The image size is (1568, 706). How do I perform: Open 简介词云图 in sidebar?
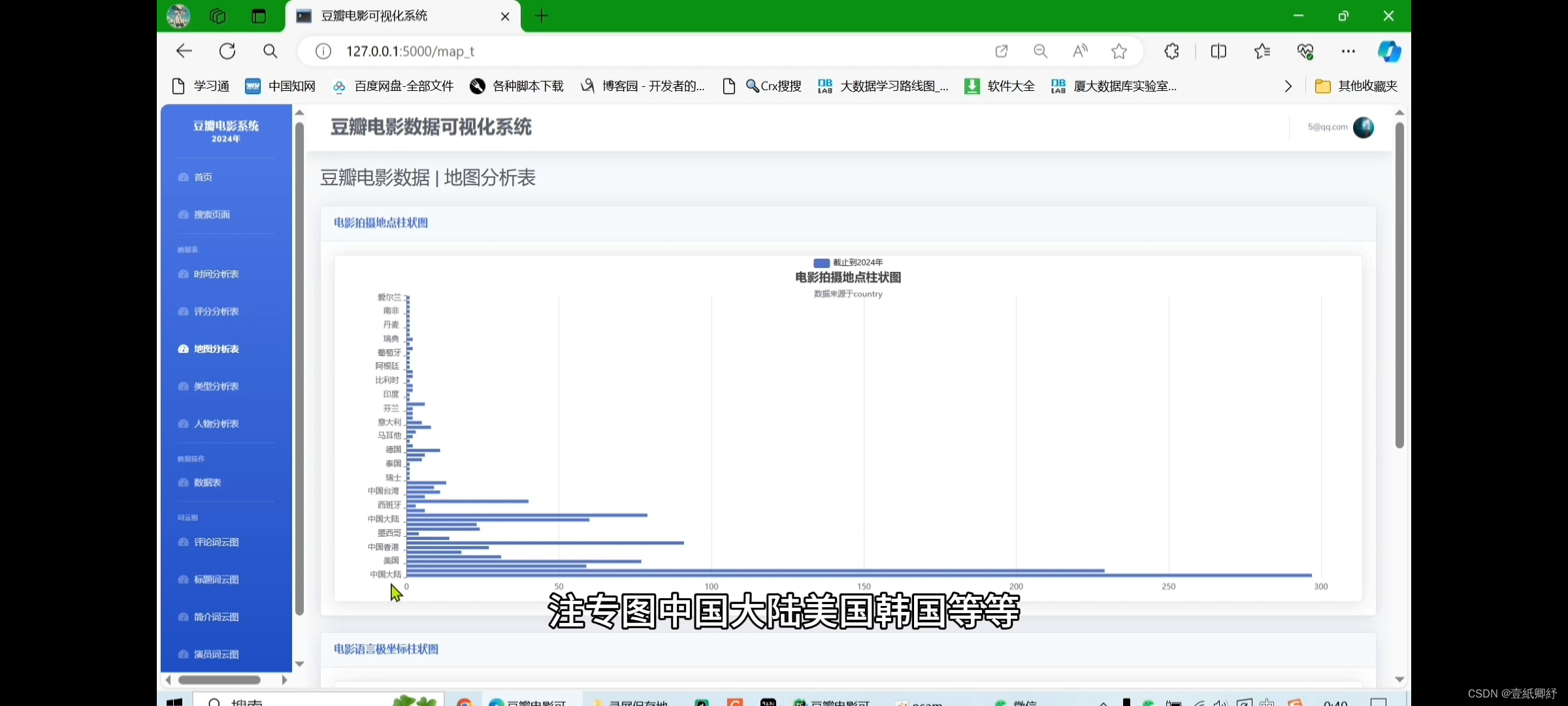click(208, 616)
